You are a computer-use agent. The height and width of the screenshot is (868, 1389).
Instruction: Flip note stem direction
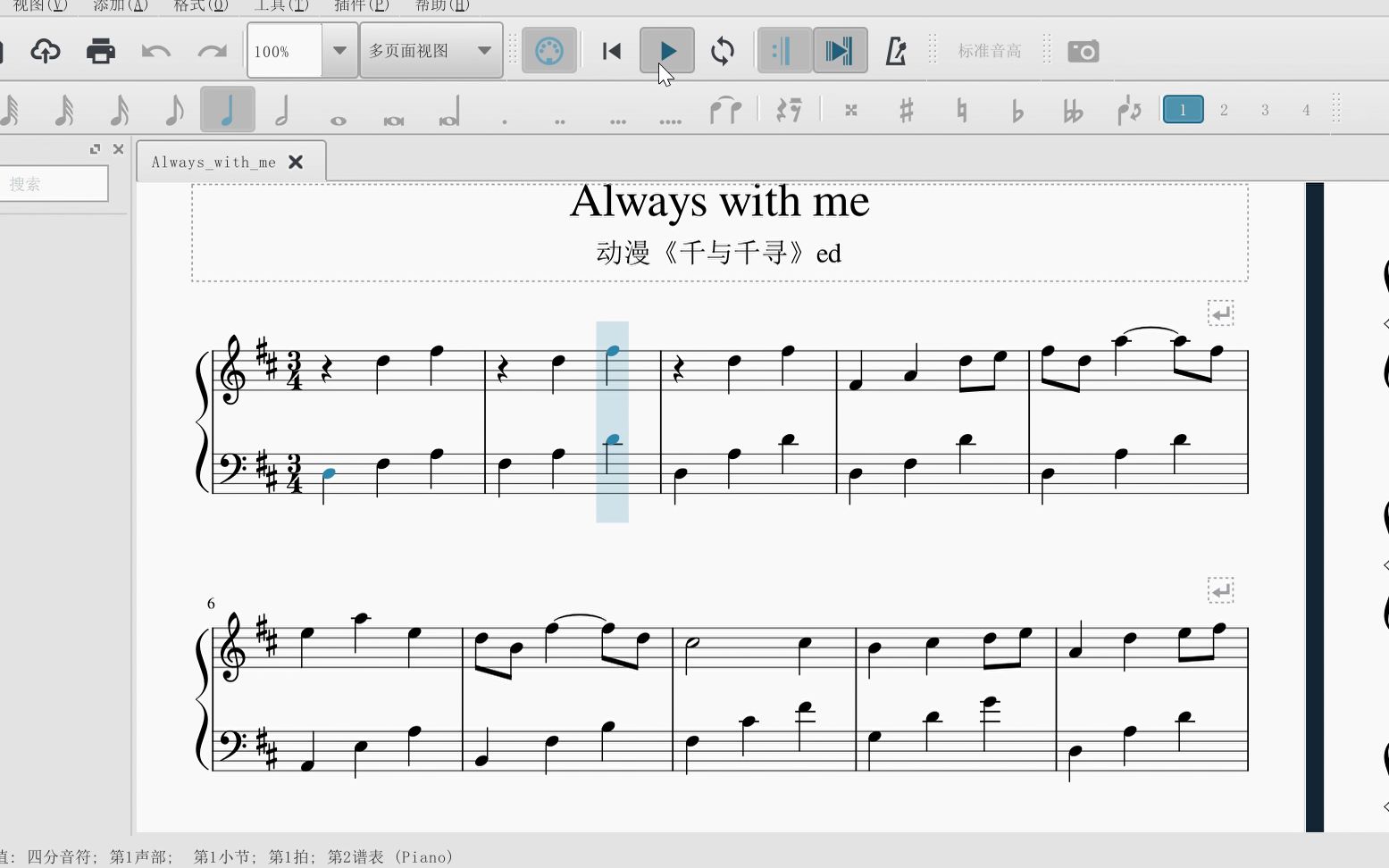click(x=1129, y=110)
